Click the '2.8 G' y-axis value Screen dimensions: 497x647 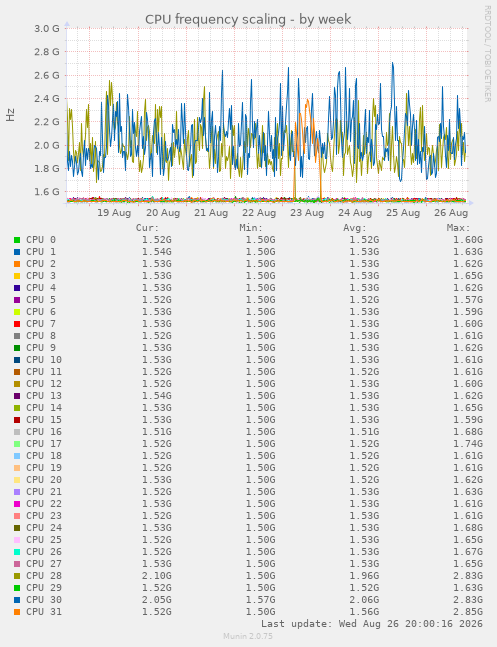coord(47,52)
